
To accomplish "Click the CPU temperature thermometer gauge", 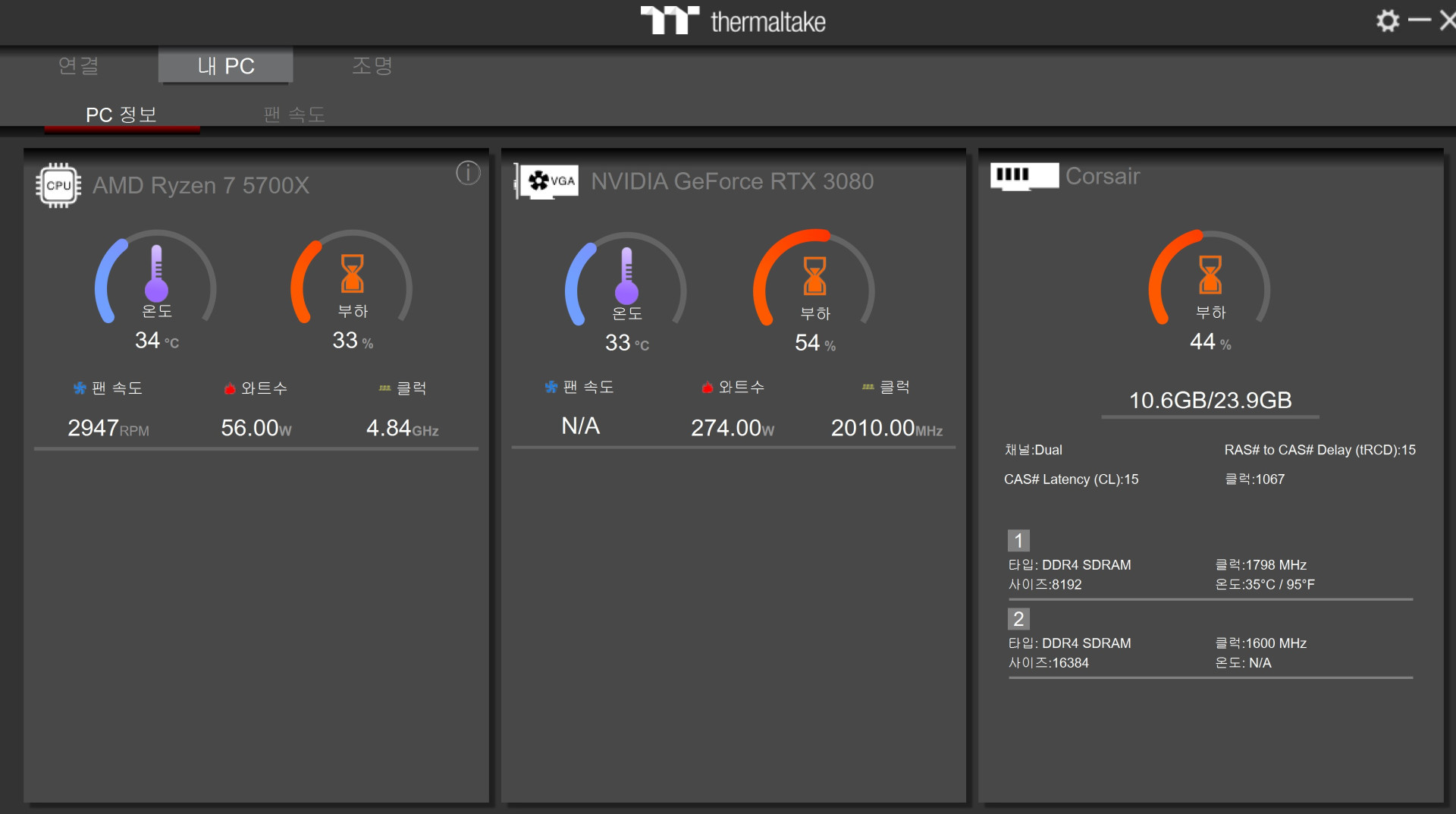I will (x=156, y=277).
